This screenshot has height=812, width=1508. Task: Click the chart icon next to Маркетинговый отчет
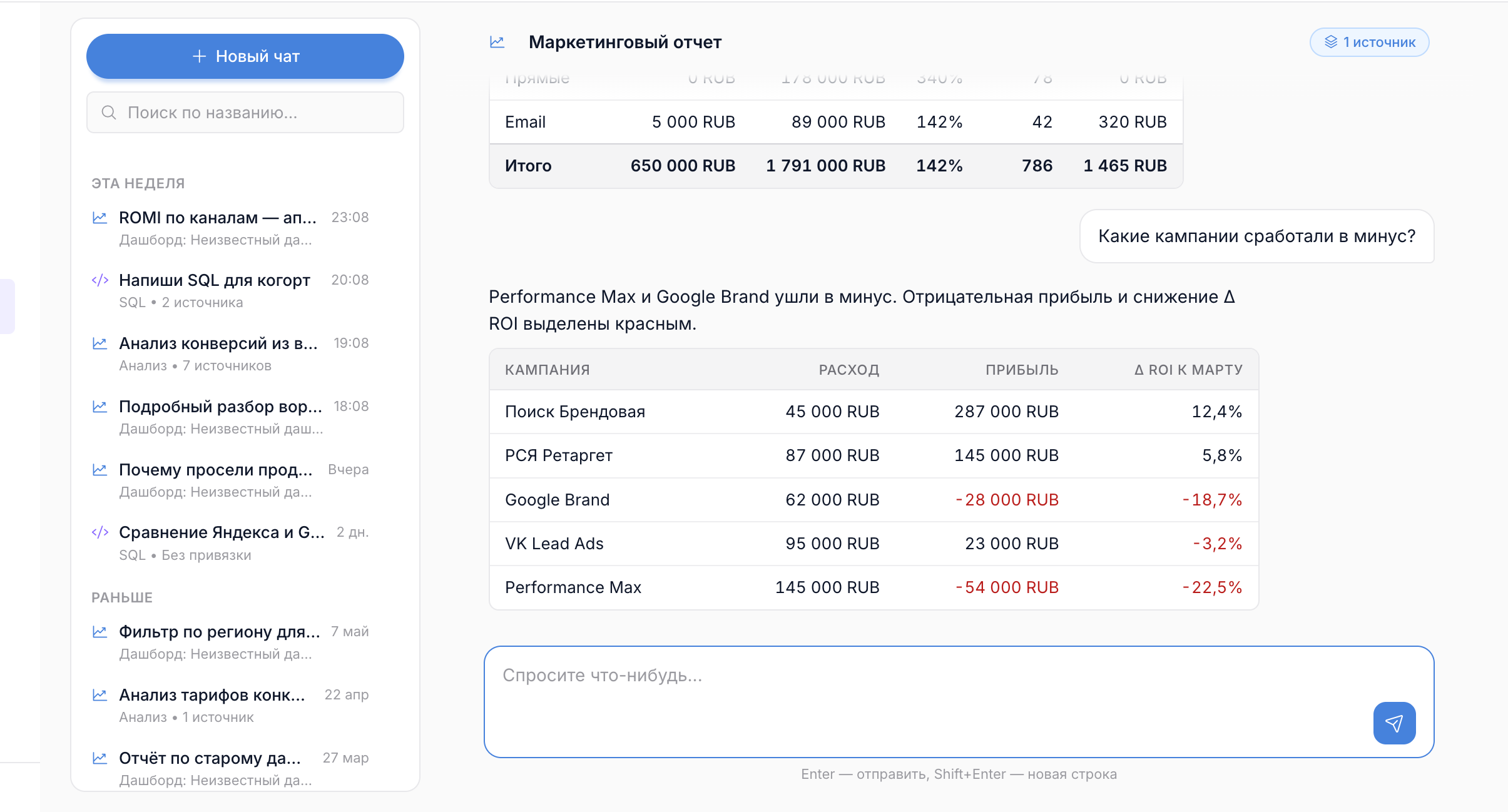pyautogui.click(x=497, y=42)
